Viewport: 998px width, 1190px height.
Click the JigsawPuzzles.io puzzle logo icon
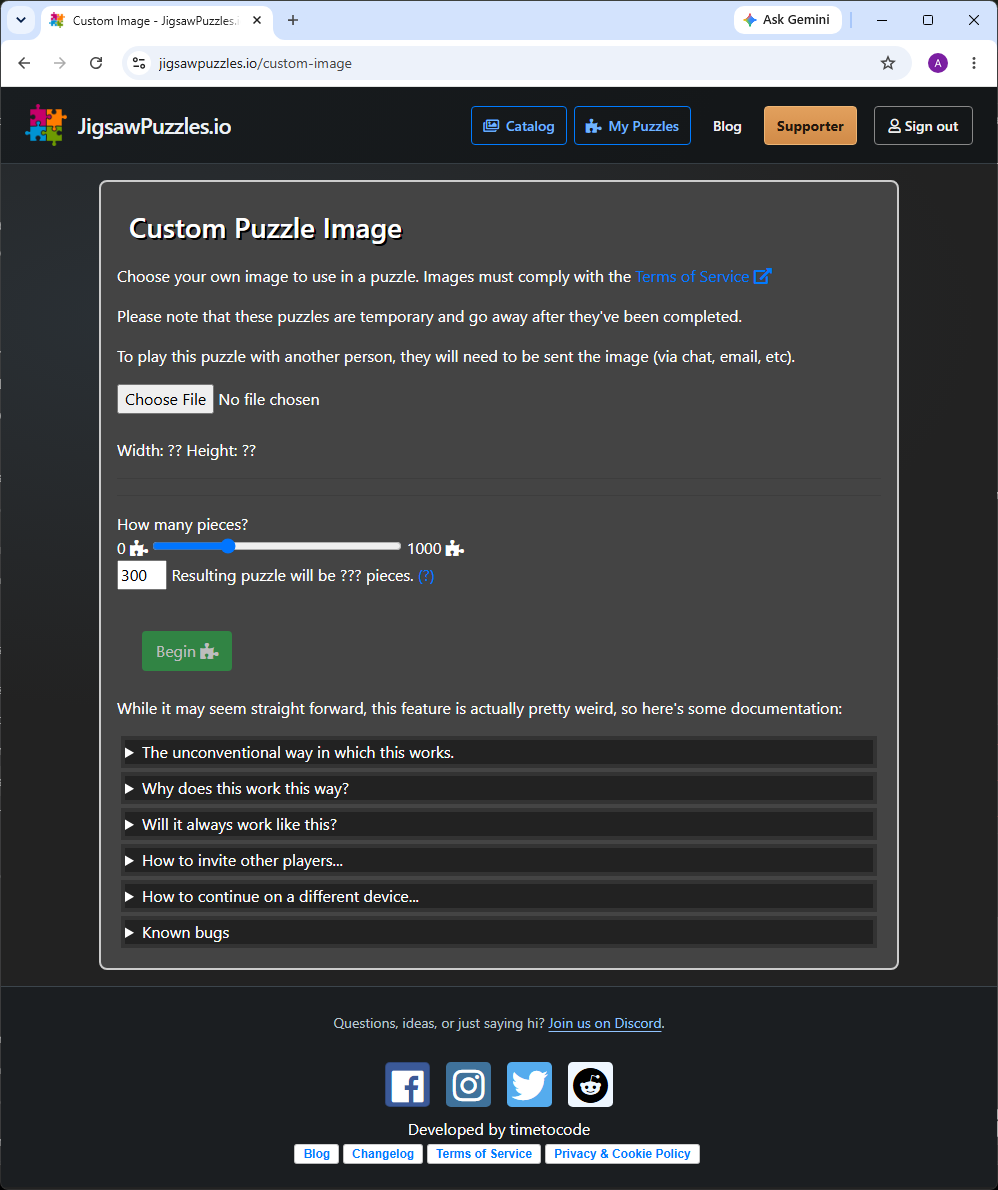point(46,125)
